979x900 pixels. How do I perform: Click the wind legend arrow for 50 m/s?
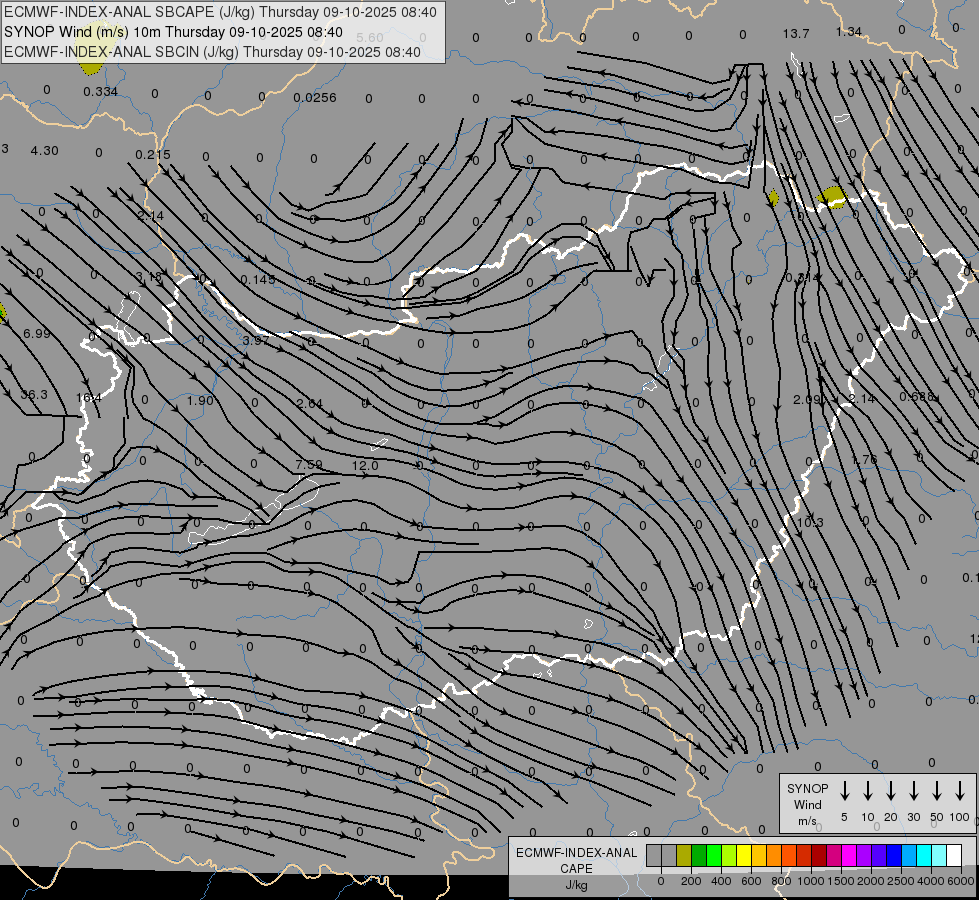(x=937, y=791)
